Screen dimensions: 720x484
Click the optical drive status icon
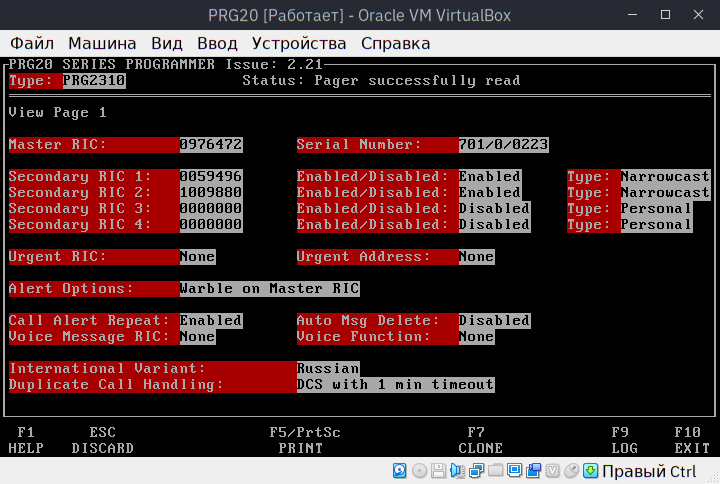[419, 471]
